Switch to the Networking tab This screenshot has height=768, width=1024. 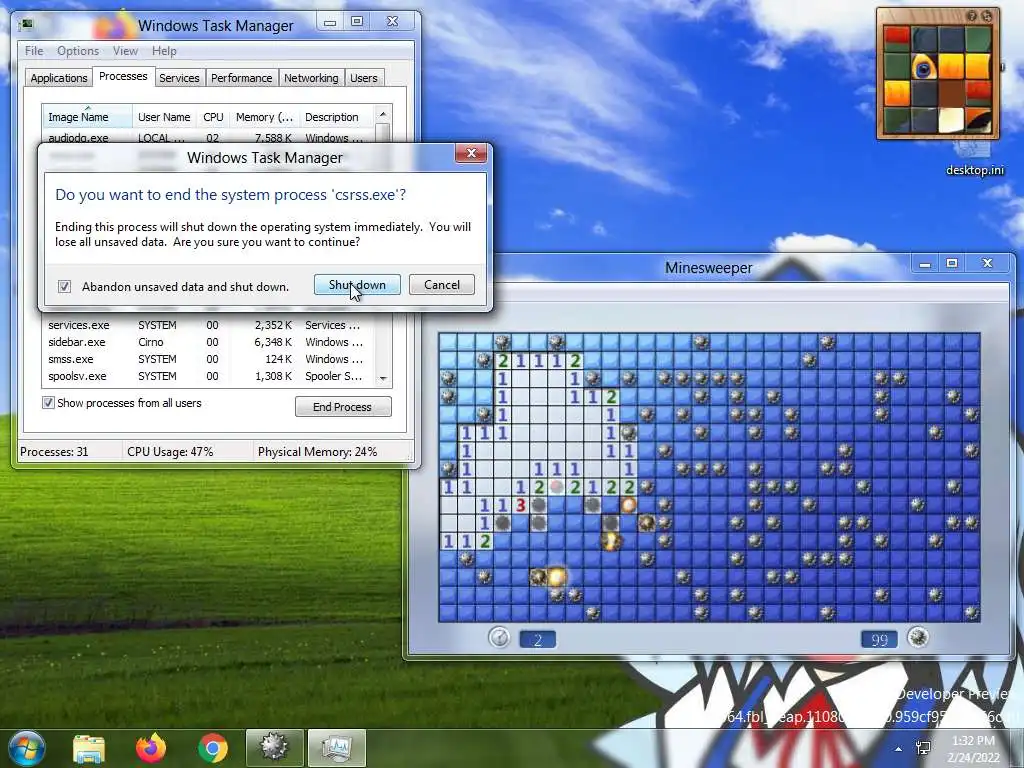coord(311,78)
